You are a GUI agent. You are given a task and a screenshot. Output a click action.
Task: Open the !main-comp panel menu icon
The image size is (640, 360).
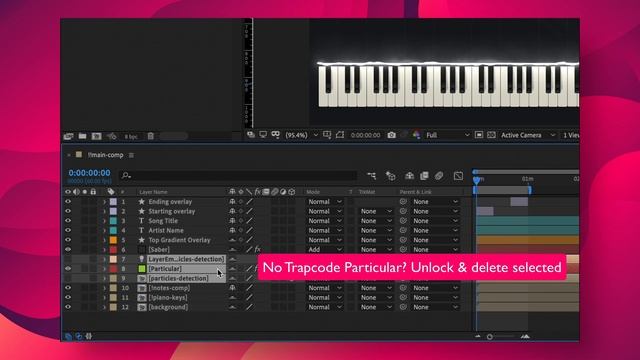pyautogui.click(x=131, y=155)
